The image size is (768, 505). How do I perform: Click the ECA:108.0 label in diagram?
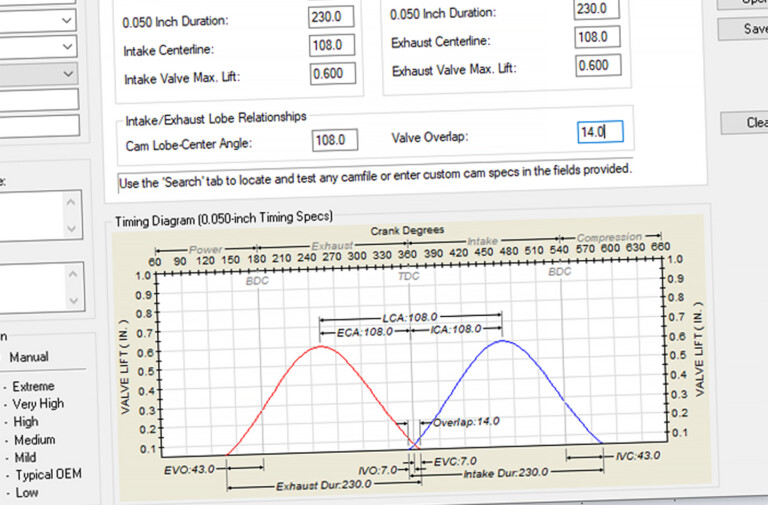click(x=365, y=332)
